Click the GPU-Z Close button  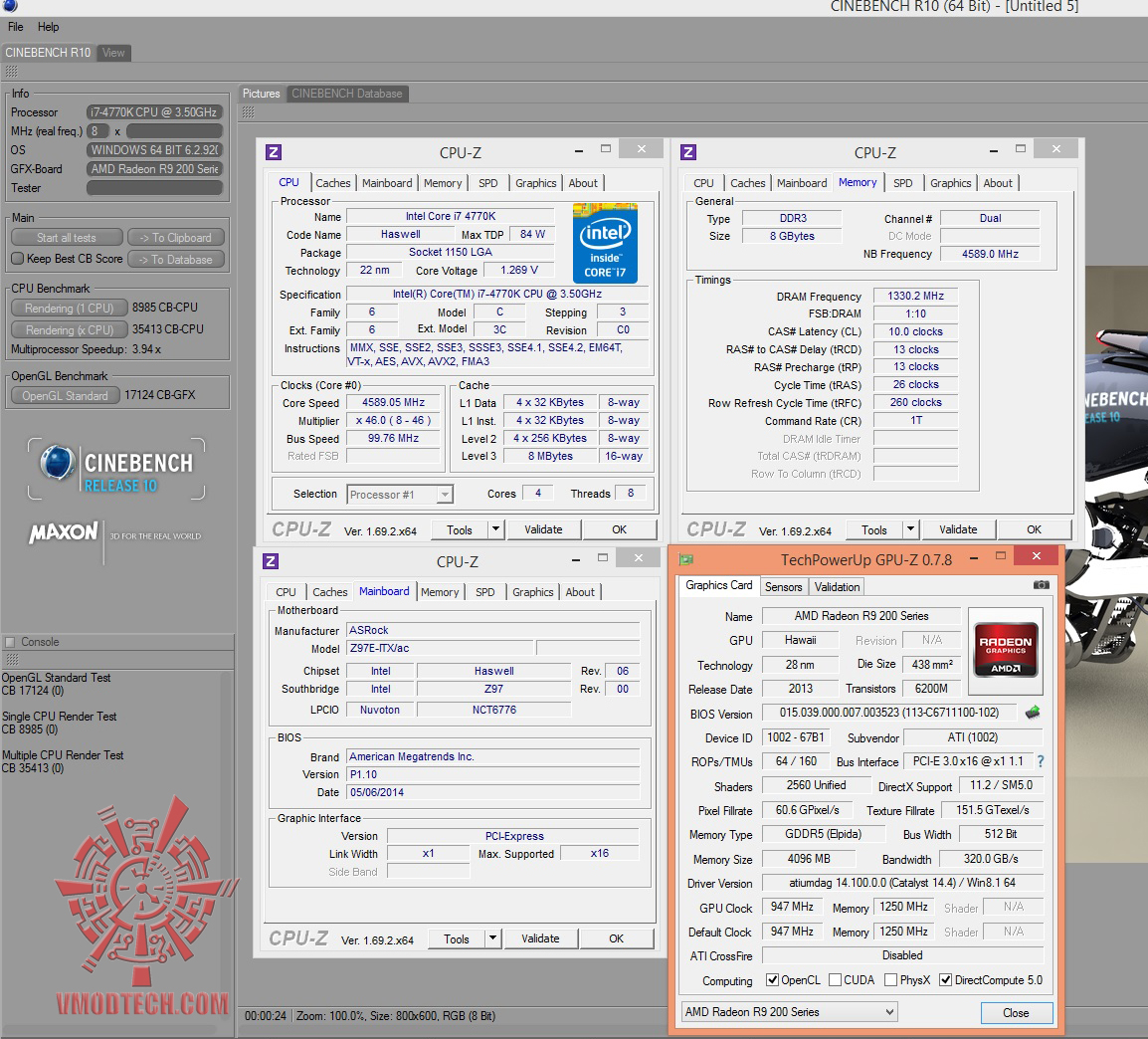coord(1016,1013)
